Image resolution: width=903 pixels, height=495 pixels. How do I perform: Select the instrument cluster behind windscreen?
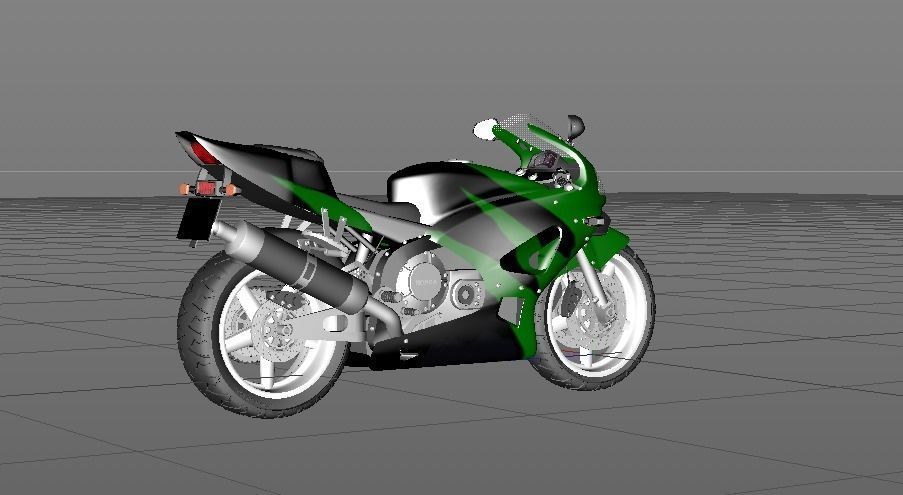click(x=545, y=160)
